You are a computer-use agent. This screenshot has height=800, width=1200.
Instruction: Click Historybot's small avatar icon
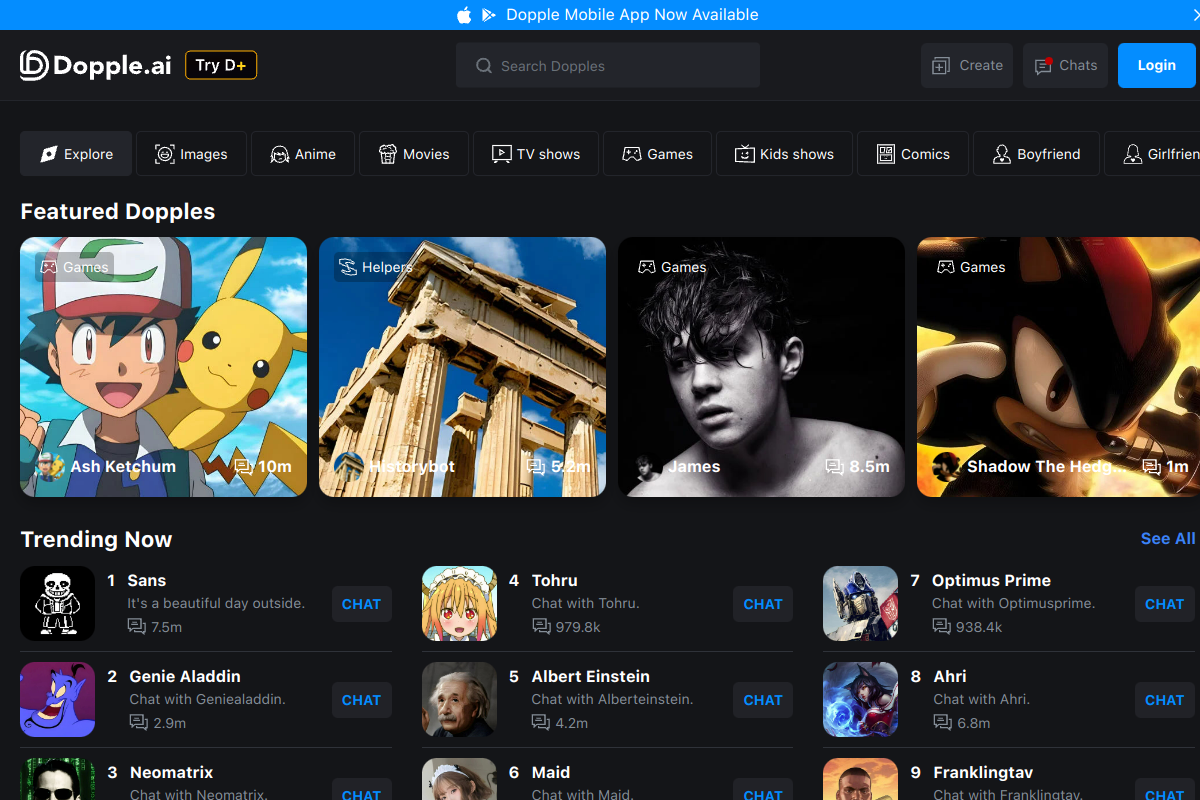pyautogui.click(x=349, y=466)
